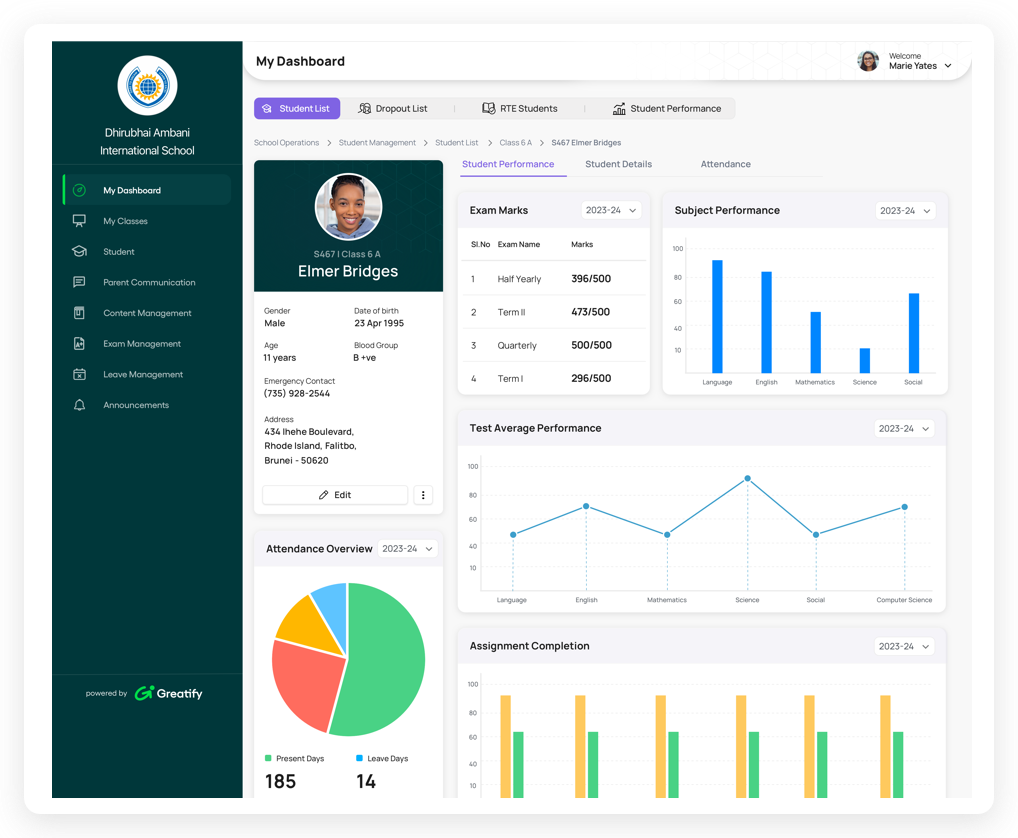This screenshot has height=838, width=1018.
Task: Click the school logo in sidebar
Action: click(147, 86)
